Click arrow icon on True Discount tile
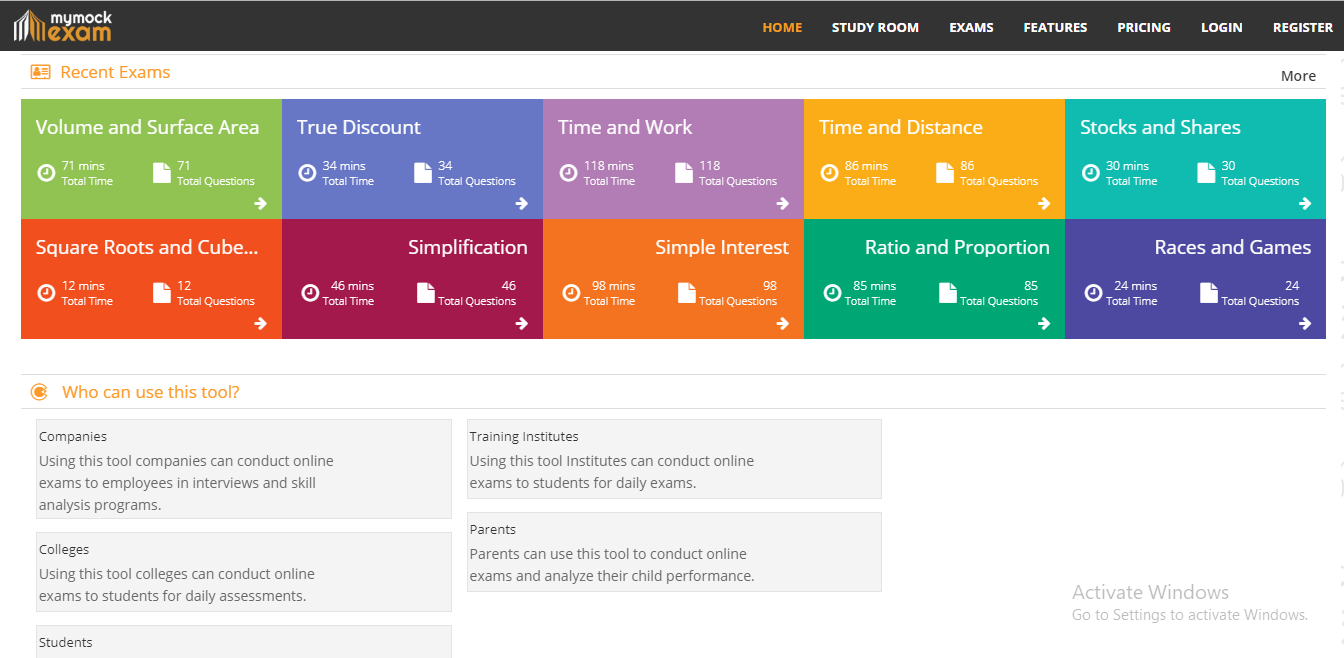 (x=521, y=204)
